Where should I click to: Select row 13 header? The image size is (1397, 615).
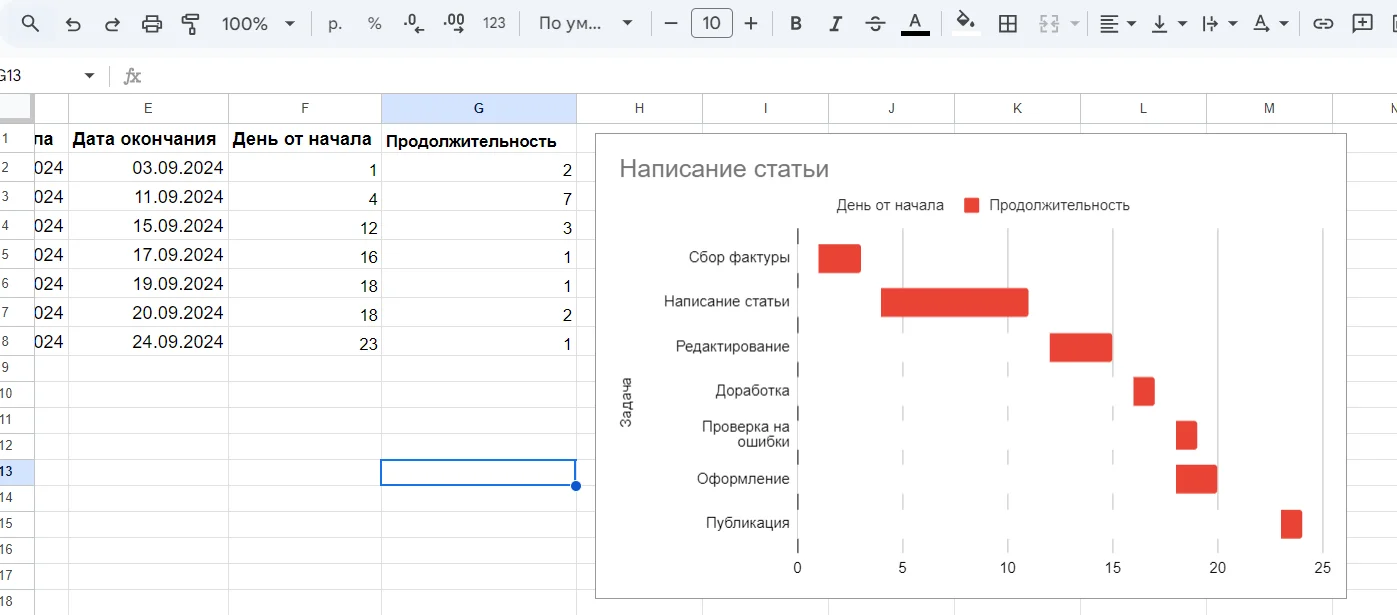[x=17, y=472]
